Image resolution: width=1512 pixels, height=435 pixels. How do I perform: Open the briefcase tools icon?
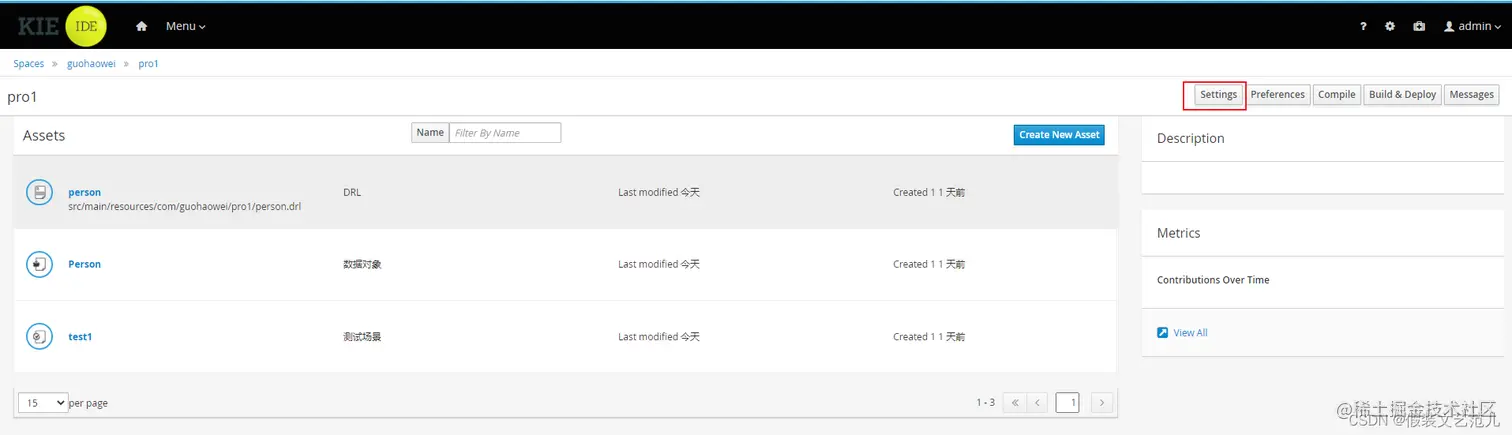(1419, 27)
